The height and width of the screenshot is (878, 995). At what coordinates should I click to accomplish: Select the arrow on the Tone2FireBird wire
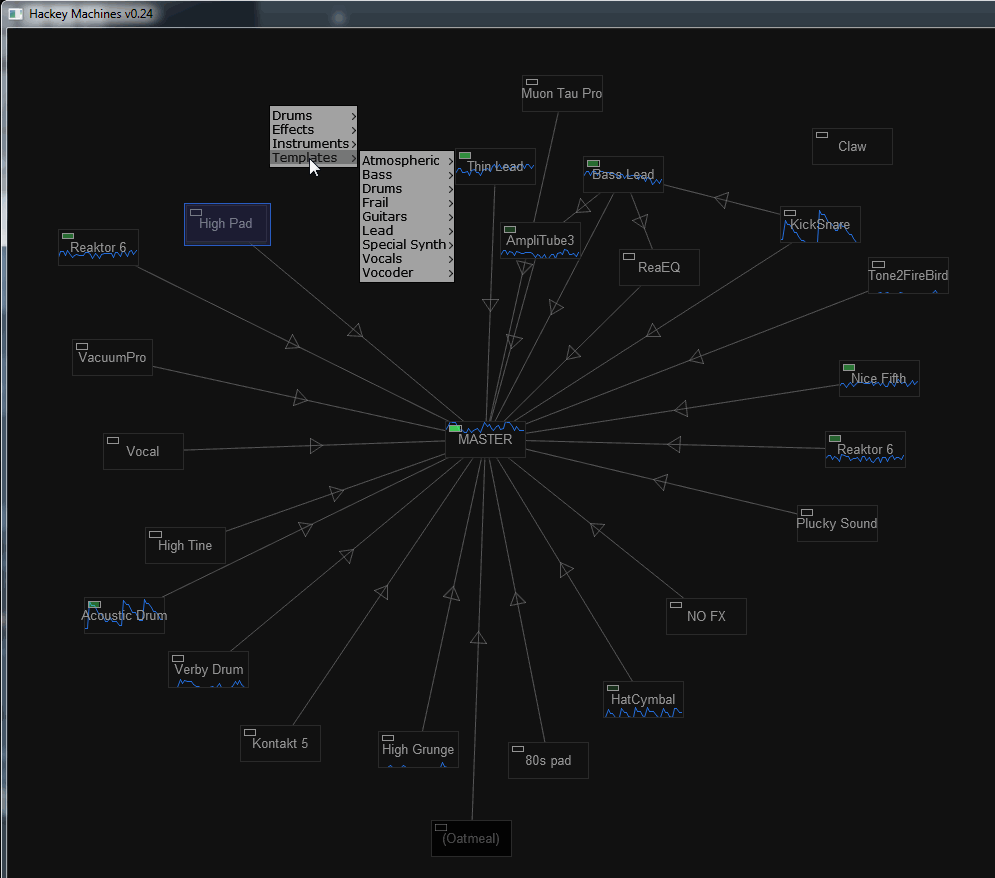(697, 357)
